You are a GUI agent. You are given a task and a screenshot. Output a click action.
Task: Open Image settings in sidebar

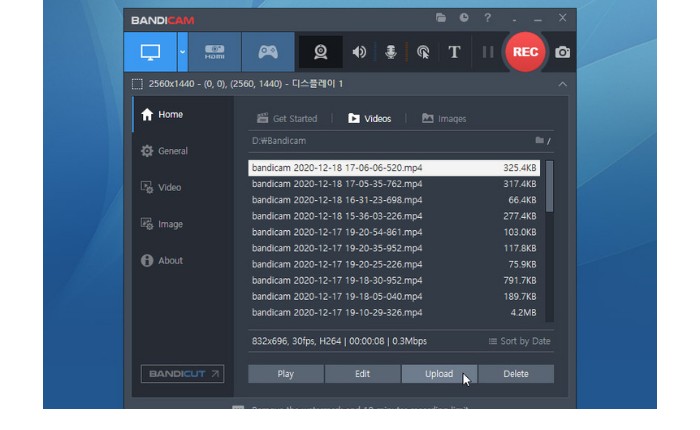(183, 224)
